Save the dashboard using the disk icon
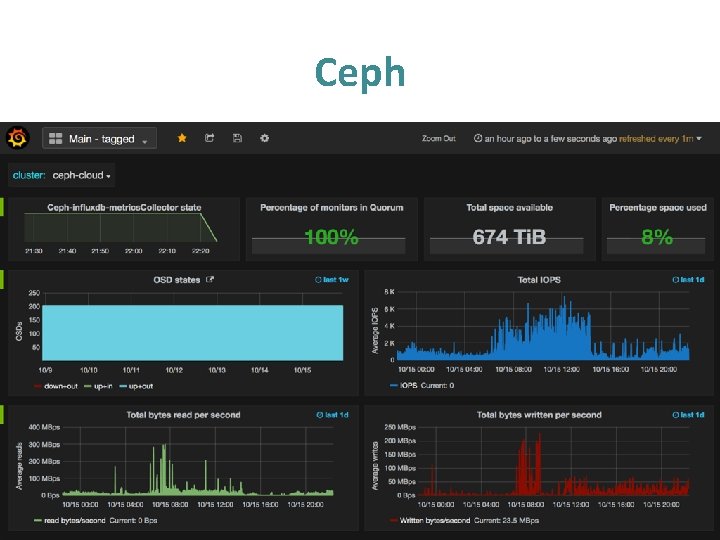Screen dimensions: 720x540 237,138
